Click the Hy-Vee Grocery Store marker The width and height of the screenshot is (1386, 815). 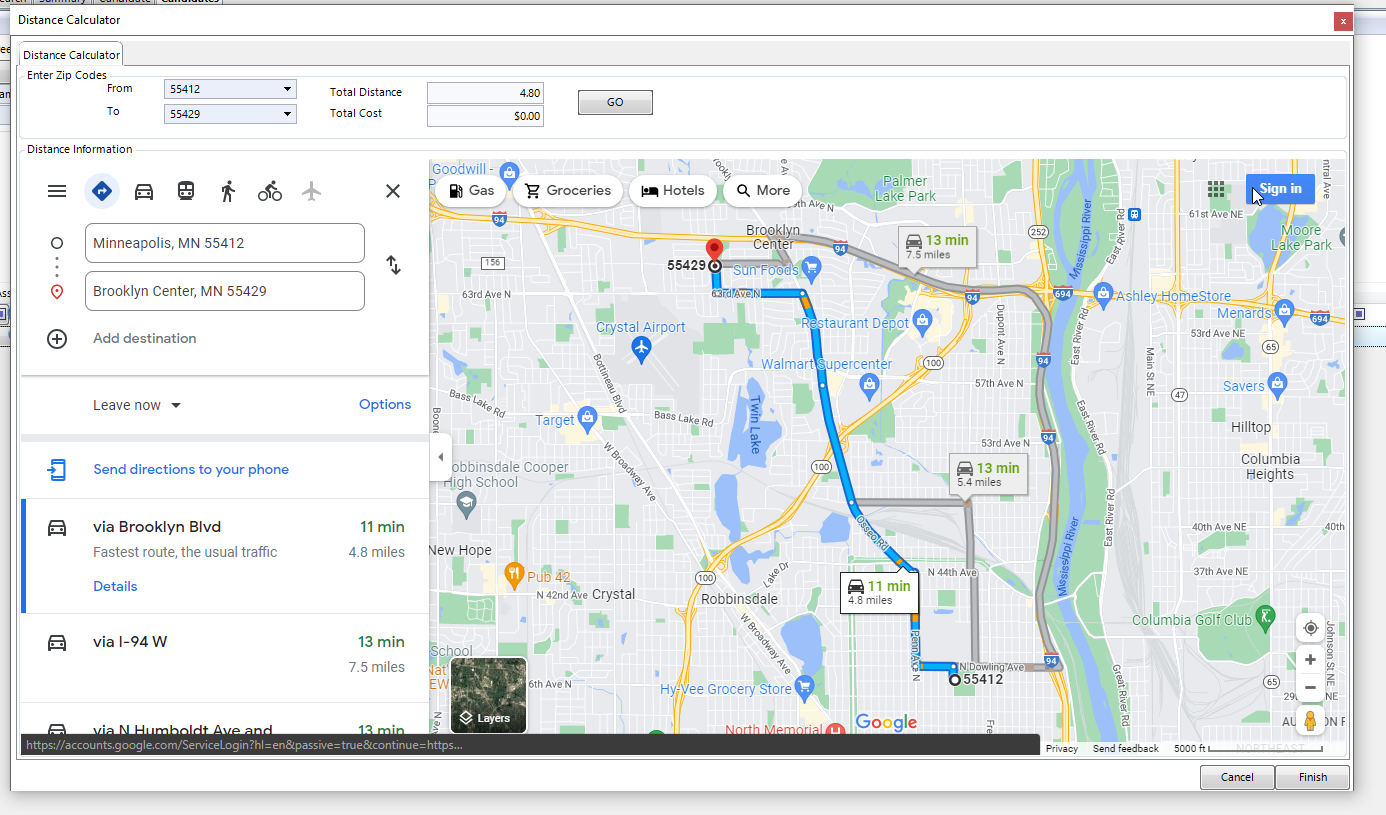point(804,686)
